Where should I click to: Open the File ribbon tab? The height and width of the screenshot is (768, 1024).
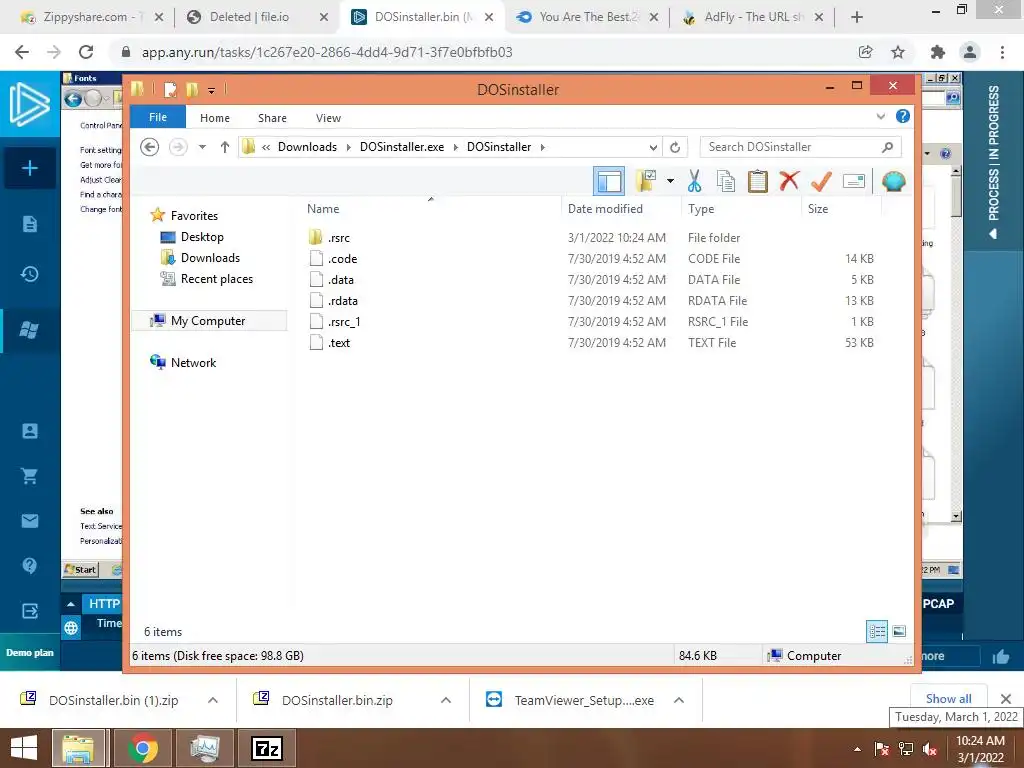(x=158, y=117)
